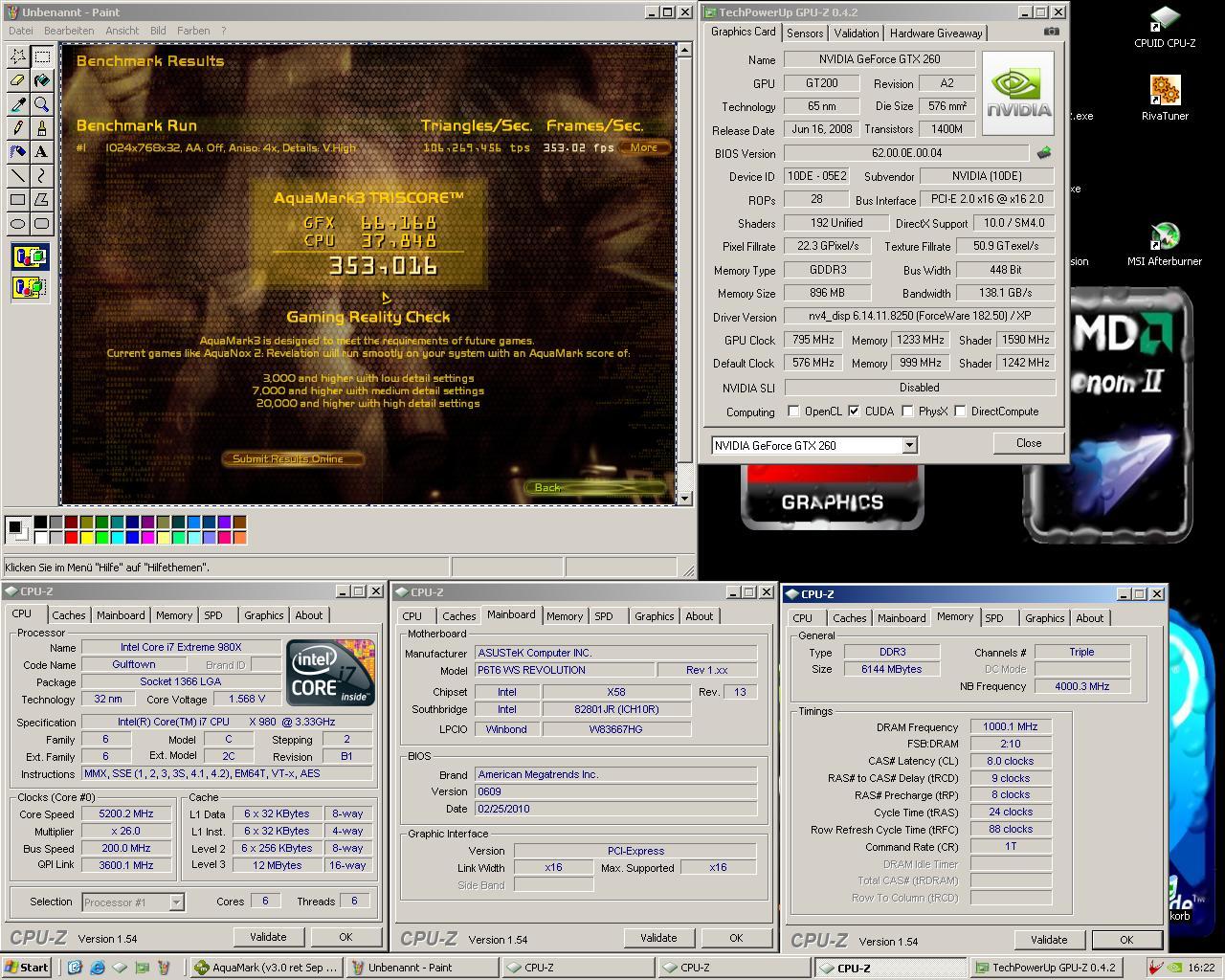Viewport: 1225px width, 980px height.
Task: Switch to AquaMark taskbar button
Action: [266, 968]
